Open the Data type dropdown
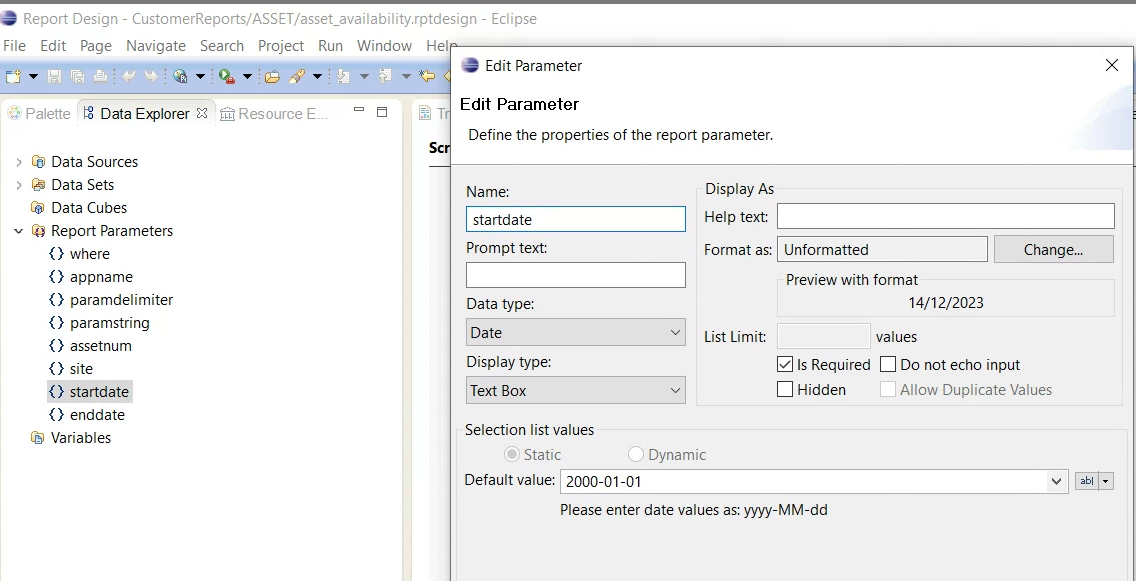The height and width of the screenshot is (581, 1136). (576, 333)
